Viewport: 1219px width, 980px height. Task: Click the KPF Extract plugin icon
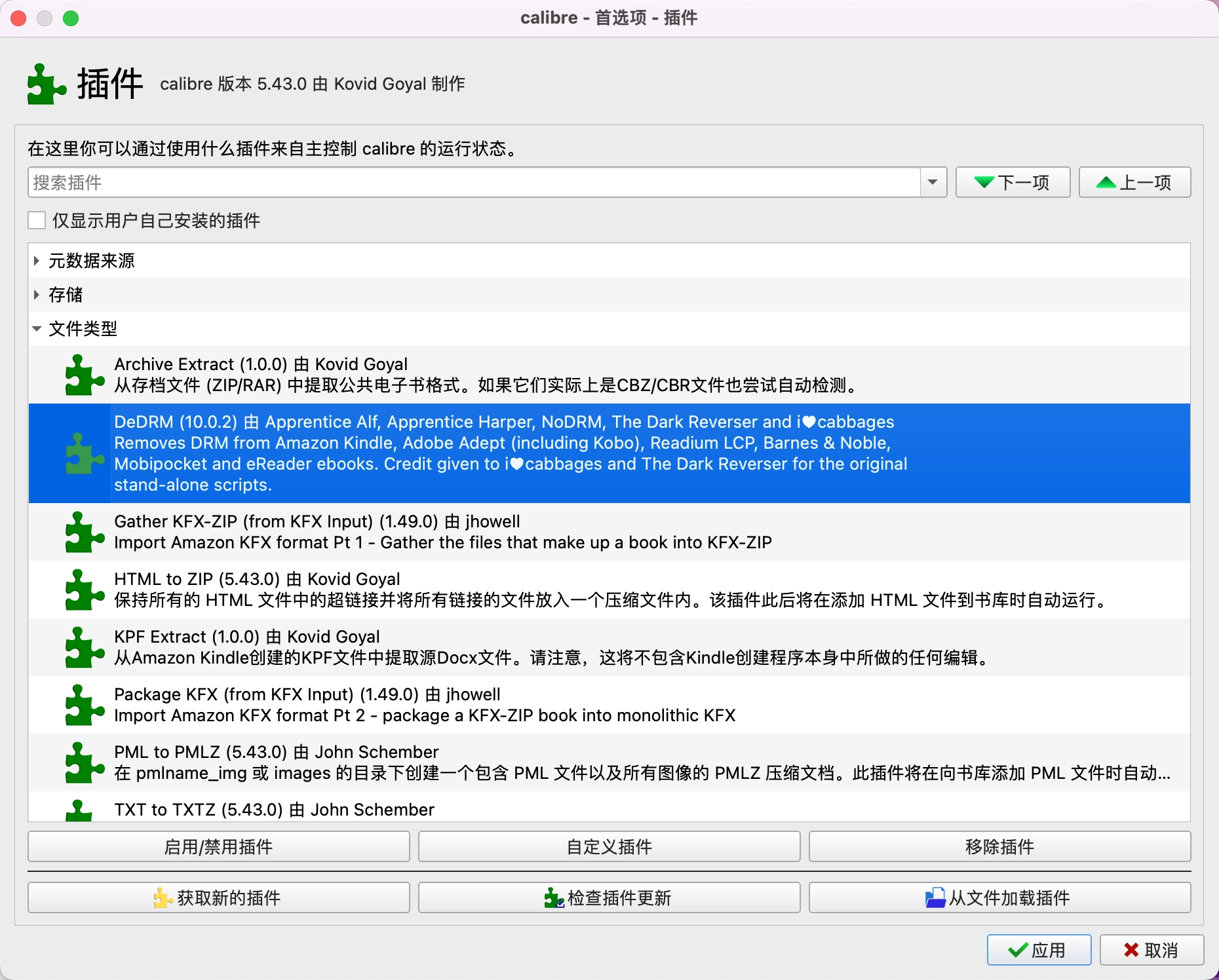(85, 647)
